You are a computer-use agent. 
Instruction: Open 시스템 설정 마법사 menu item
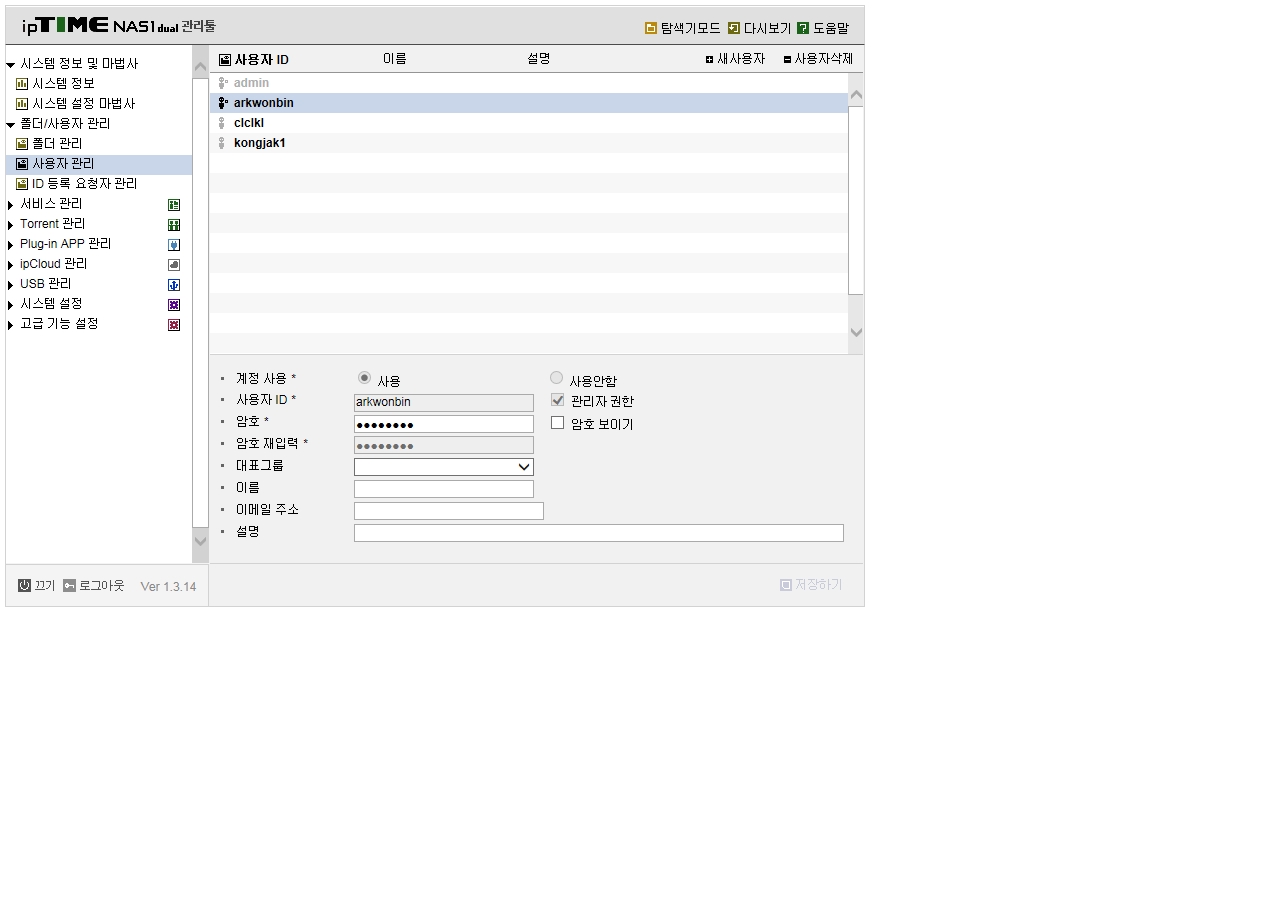[83, 104]
